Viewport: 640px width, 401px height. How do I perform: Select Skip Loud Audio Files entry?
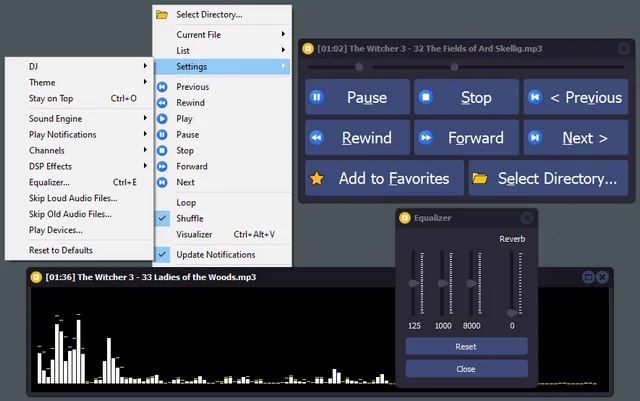(x=71, y=198)
